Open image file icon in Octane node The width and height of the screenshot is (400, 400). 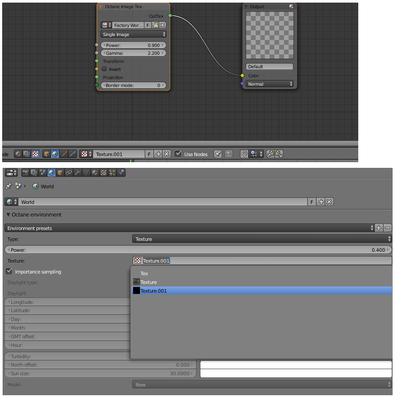pyautogui.click(x=155, y=25)
